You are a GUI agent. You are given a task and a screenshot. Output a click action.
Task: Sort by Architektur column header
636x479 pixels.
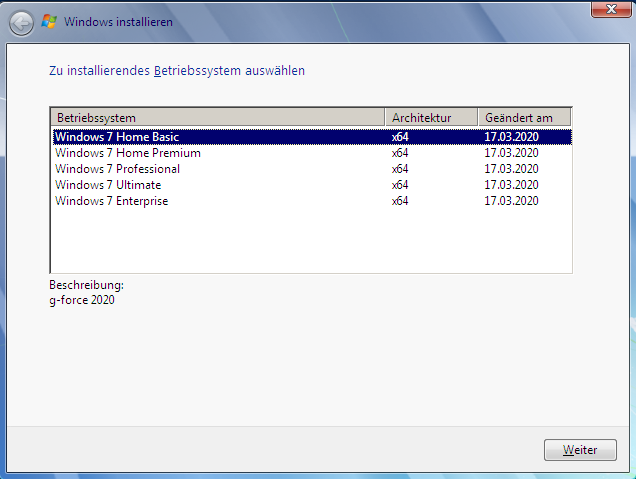tap(431, 118)
